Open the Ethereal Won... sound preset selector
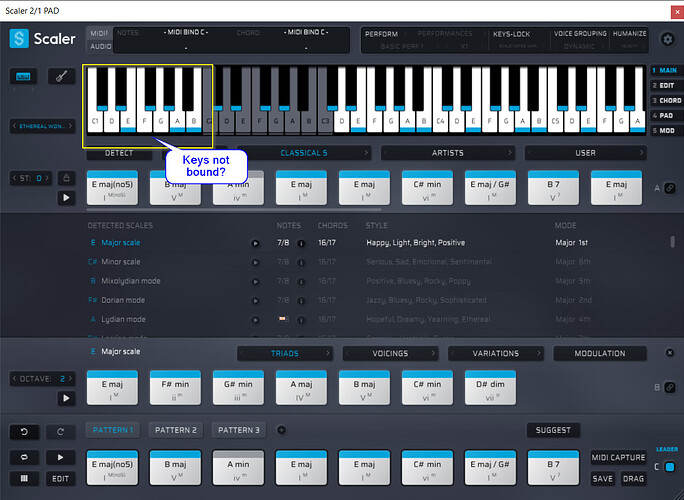This screenshot has width=684, height=500. [42, 126]
